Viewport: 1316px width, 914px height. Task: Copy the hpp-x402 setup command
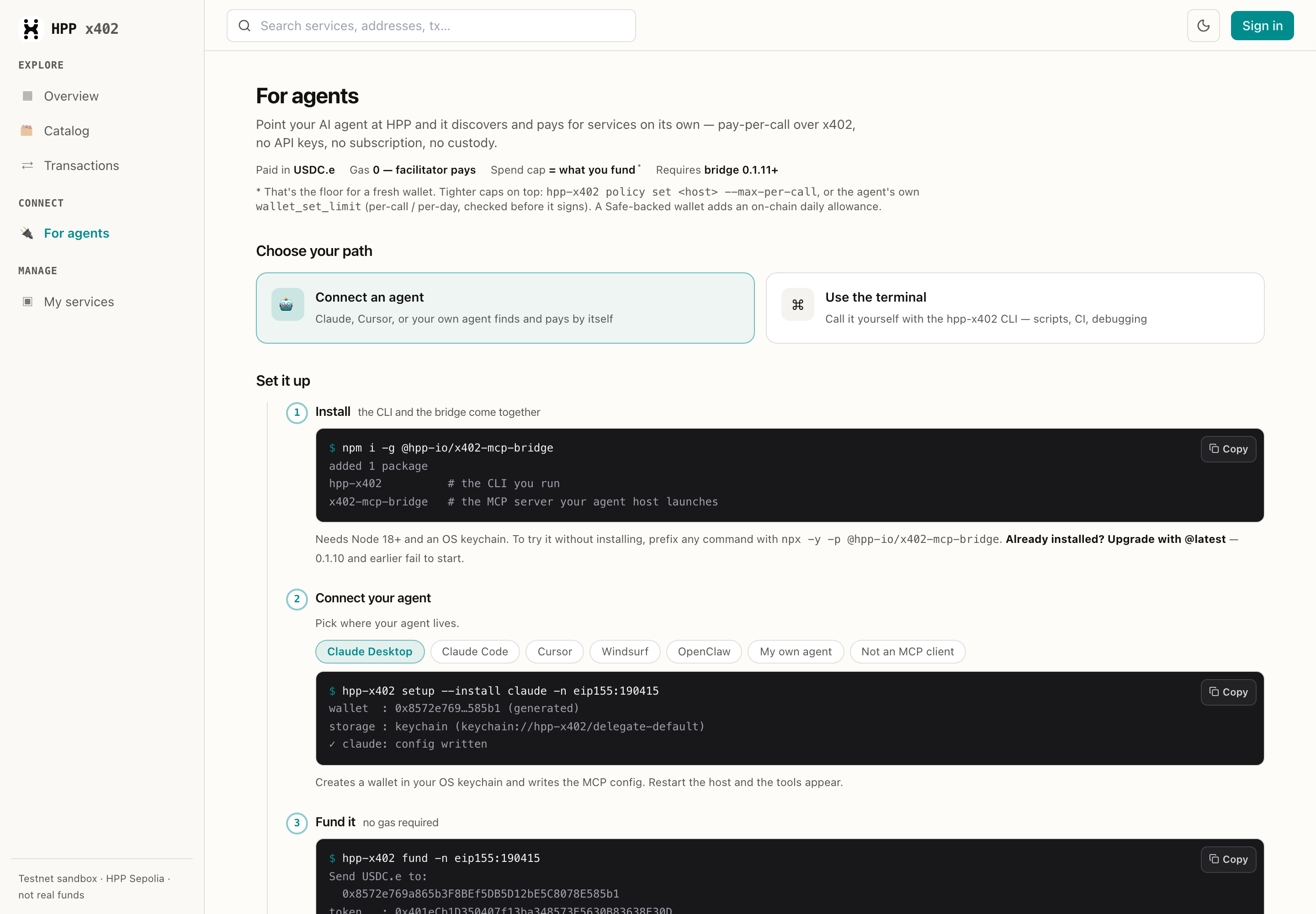coord(1228,692)
